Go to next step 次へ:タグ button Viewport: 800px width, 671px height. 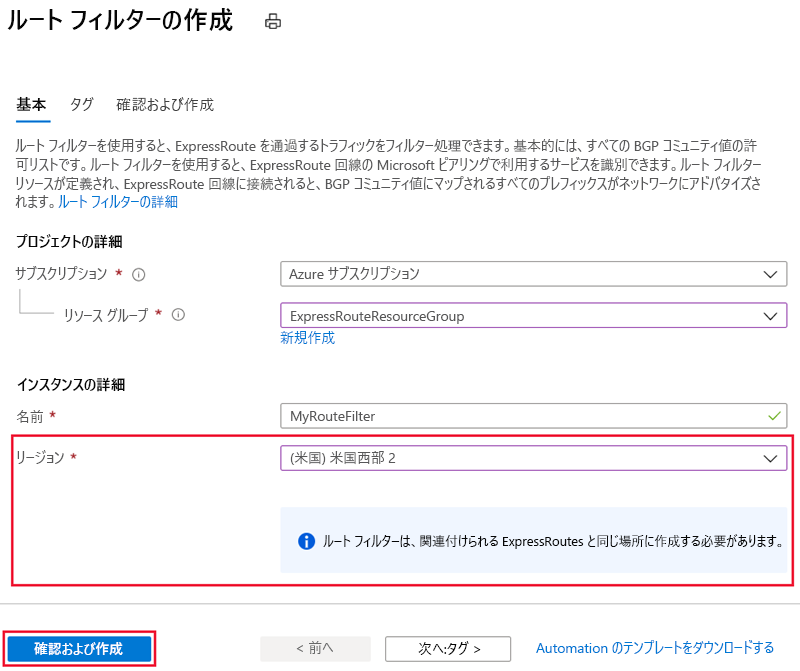click(x=448, y=649)
